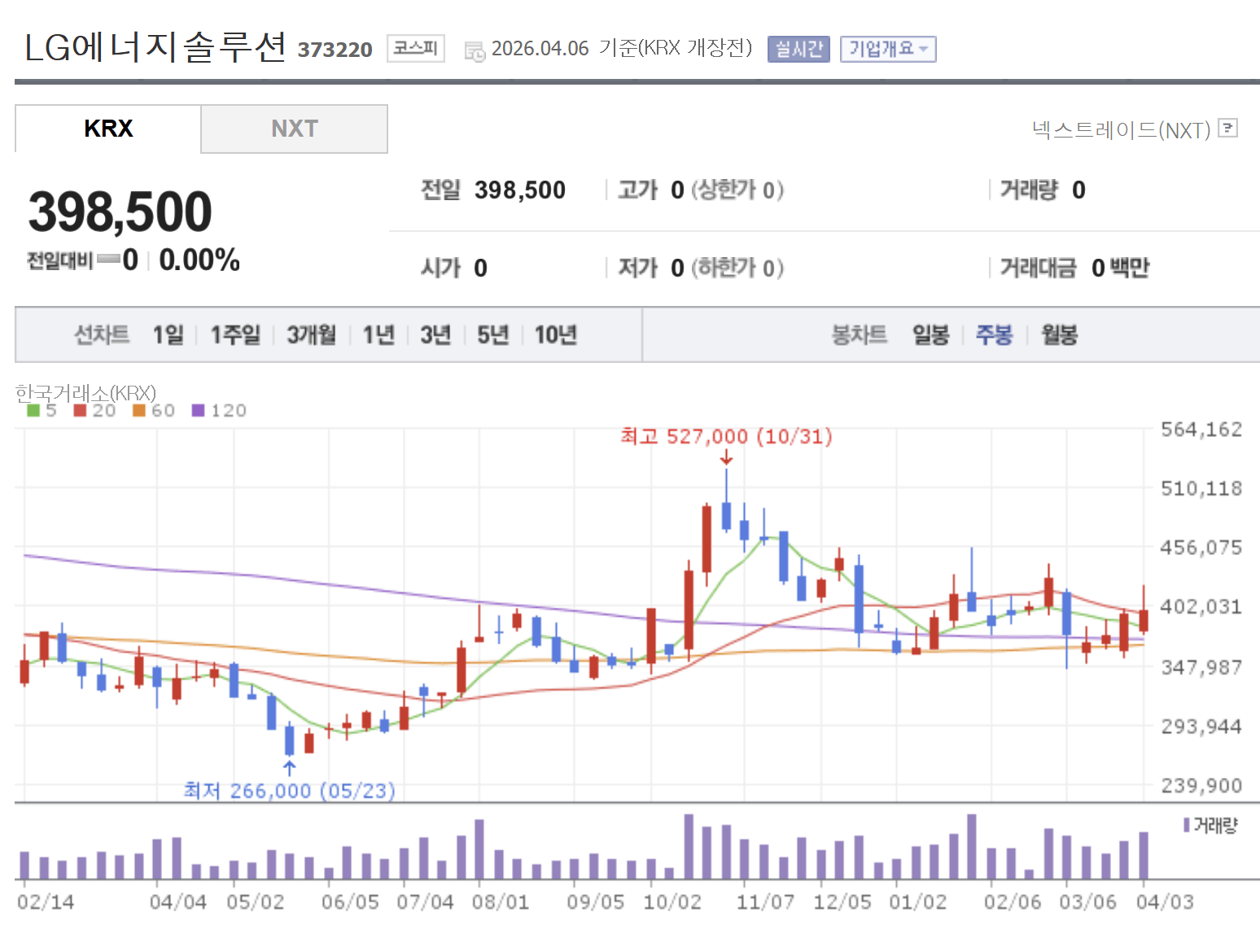This screenshot has width=1260, height=952.
Task: Click the 05/02 date axis label
Action: tap(256, 902)
